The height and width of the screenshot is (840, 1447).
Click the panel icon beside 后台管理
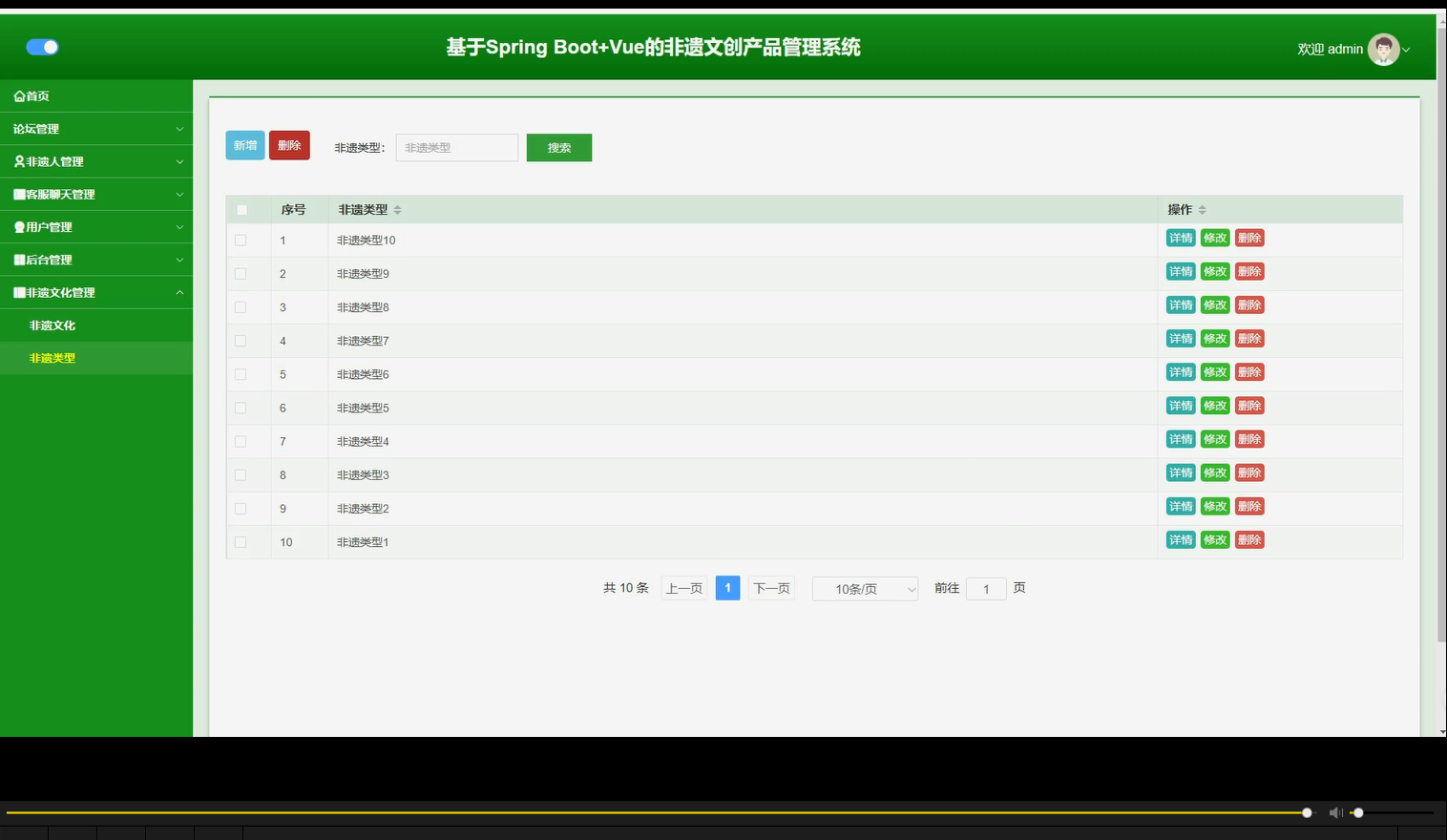(18, 260)
